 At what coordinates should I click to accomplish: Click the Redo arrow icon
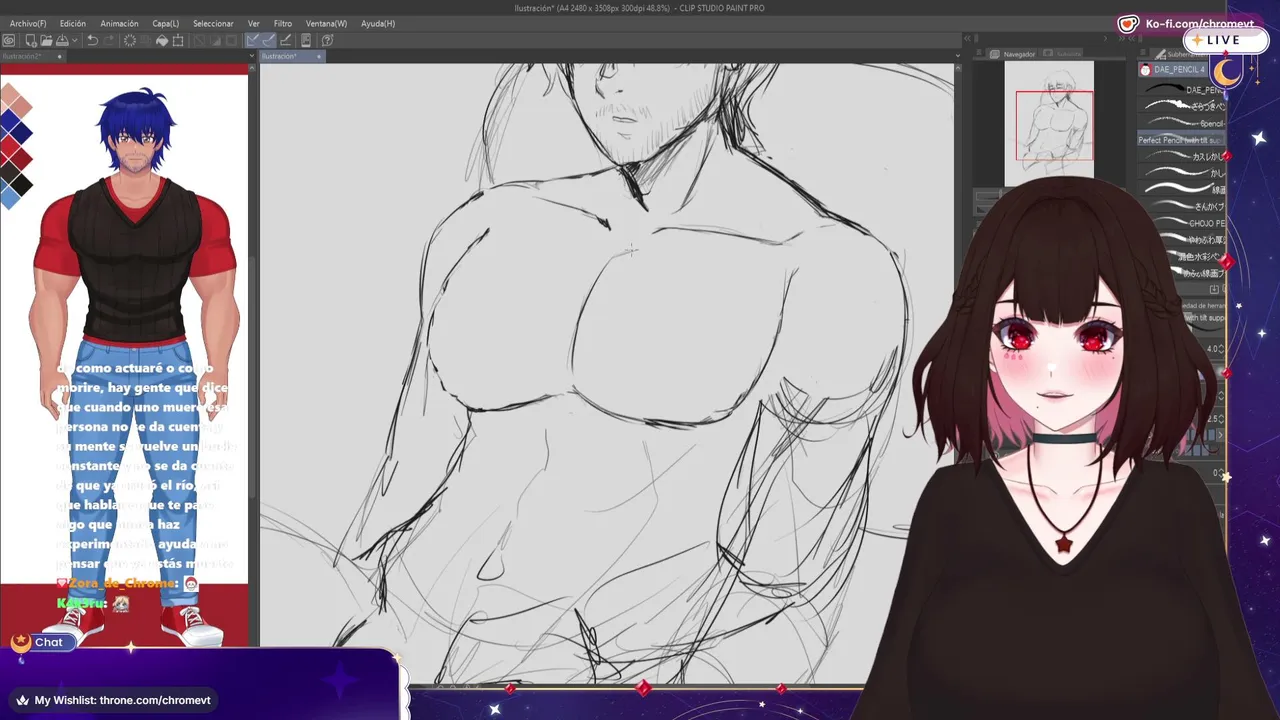click(x=108, y=40)
